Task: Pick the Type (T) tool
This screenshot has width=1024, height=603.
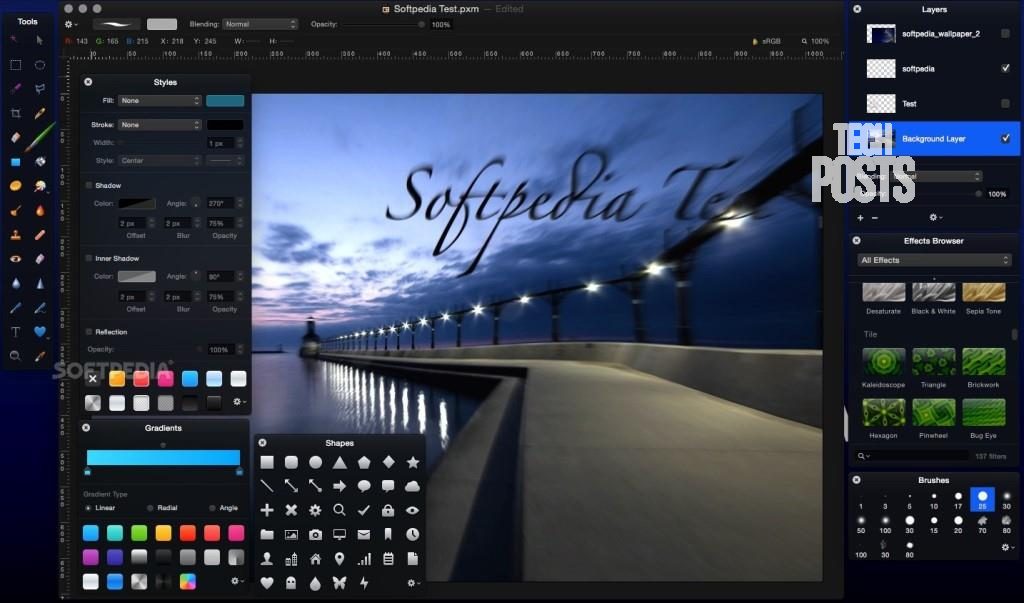Action: [x=16, y=332]
